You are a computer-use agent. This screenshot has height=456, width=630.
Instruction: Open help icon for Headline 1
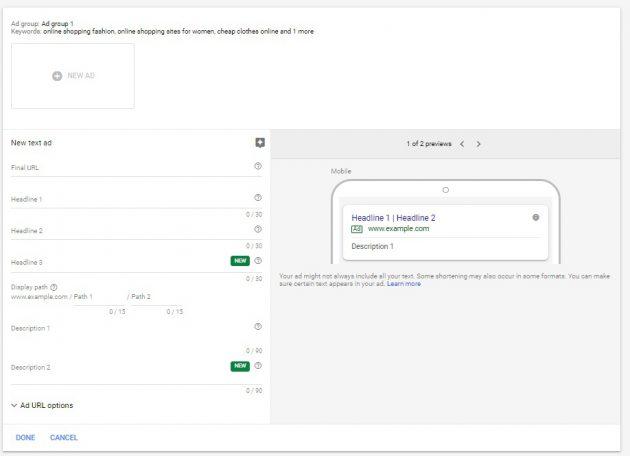(258, 197)
